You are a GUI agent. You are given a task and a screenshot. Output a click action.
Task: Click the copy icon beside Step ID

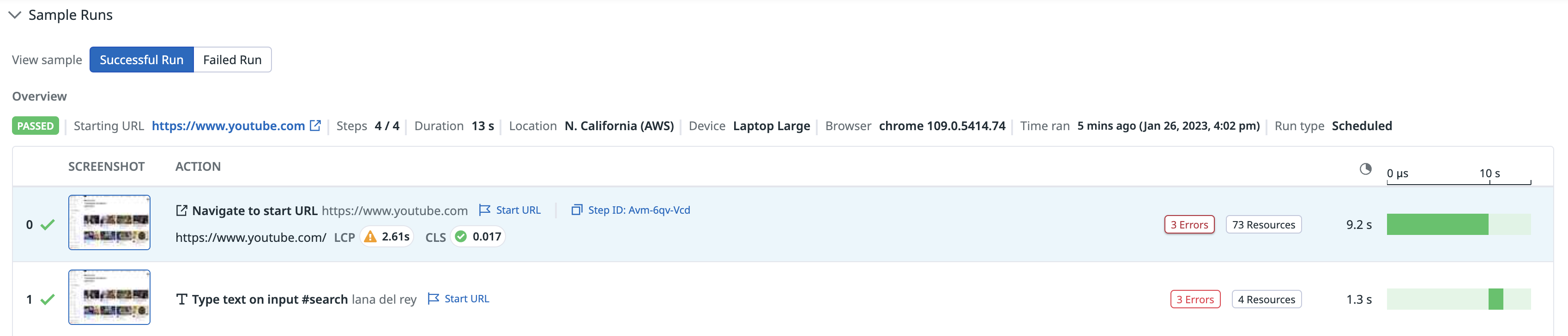pyautogui.click(x=576, y=210)
